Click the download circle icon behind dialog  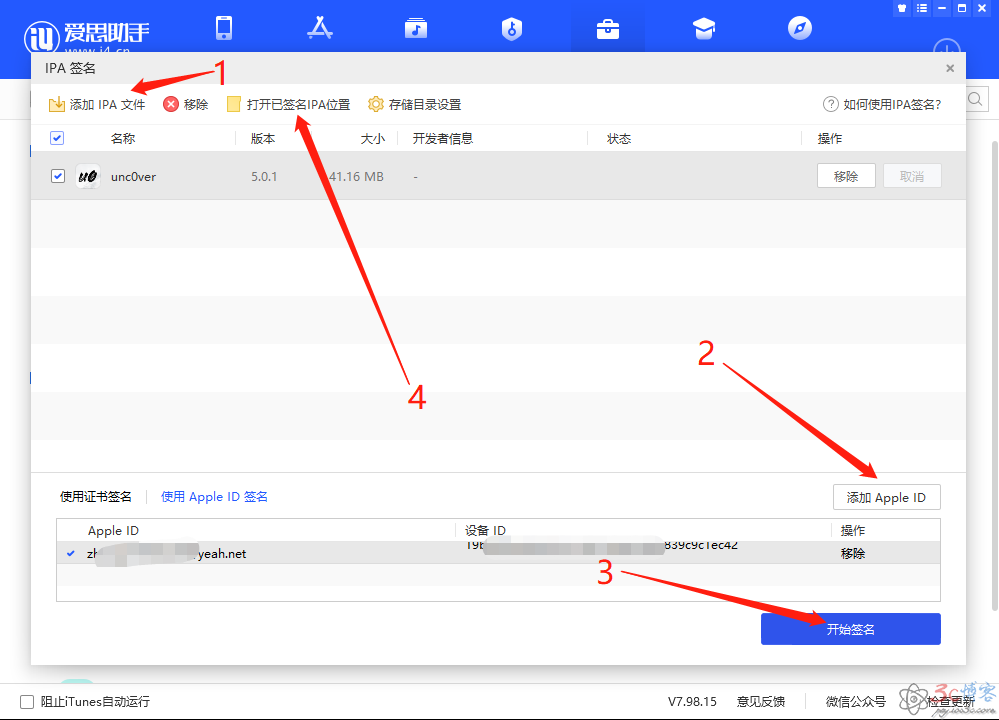click(x=947, y=46)
